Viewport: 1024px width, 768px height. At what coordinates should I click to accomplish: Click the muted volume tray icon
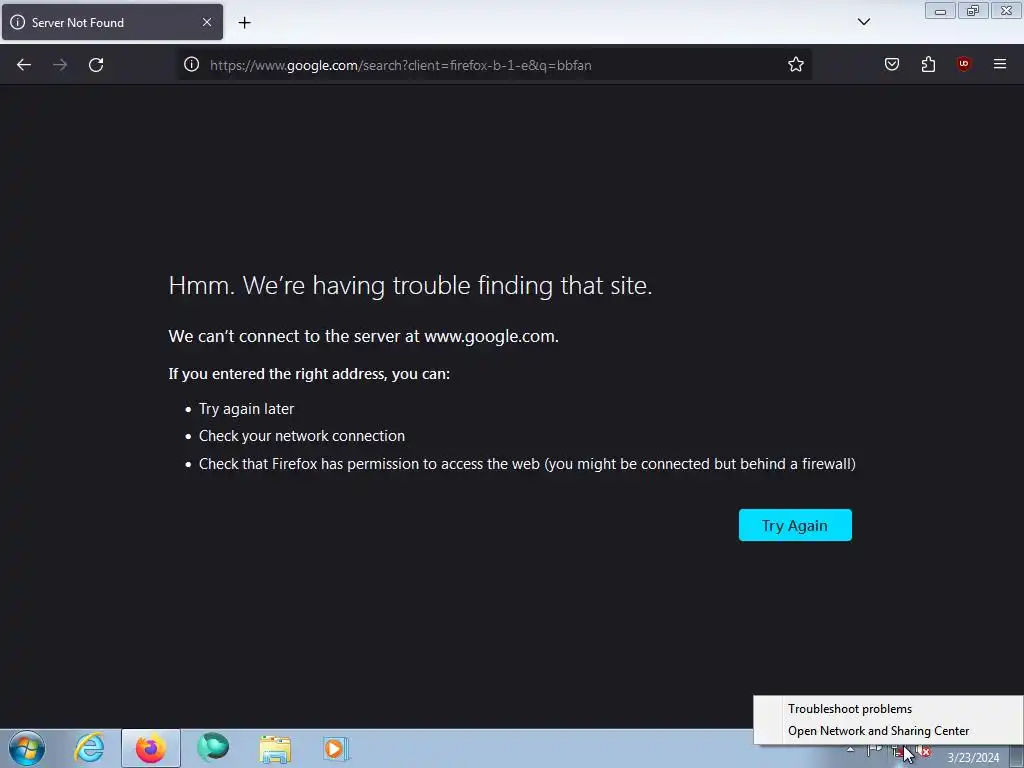point(923,751)
